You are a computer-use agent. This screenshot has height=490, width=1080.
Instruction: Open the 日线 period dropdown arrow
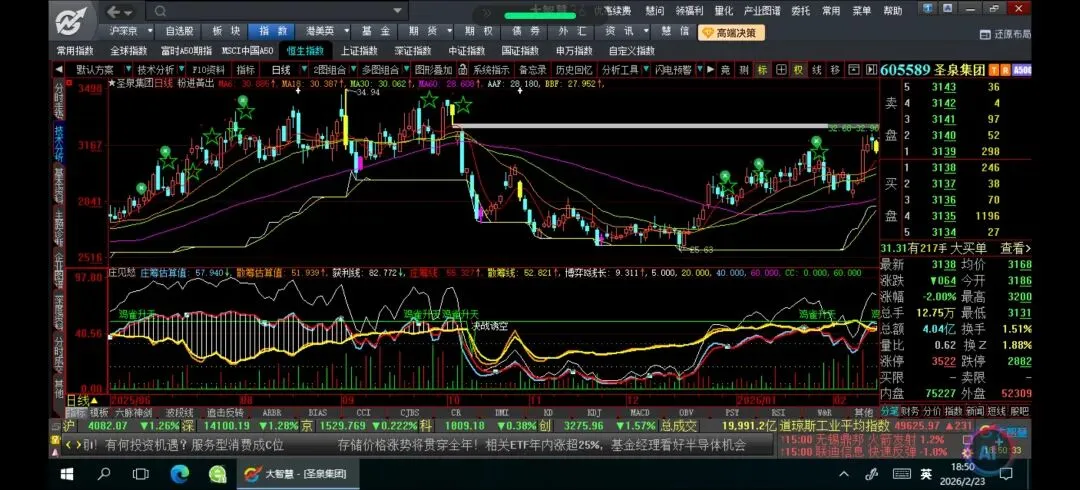click(x=303, y=70)
